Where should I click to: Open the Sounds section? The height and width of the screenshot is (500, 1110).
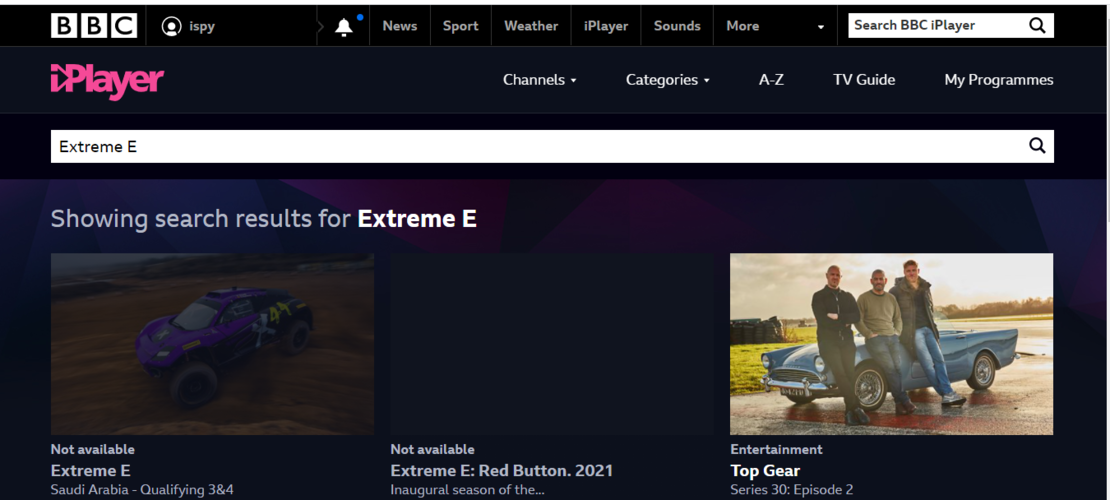[x=677, y=26]
